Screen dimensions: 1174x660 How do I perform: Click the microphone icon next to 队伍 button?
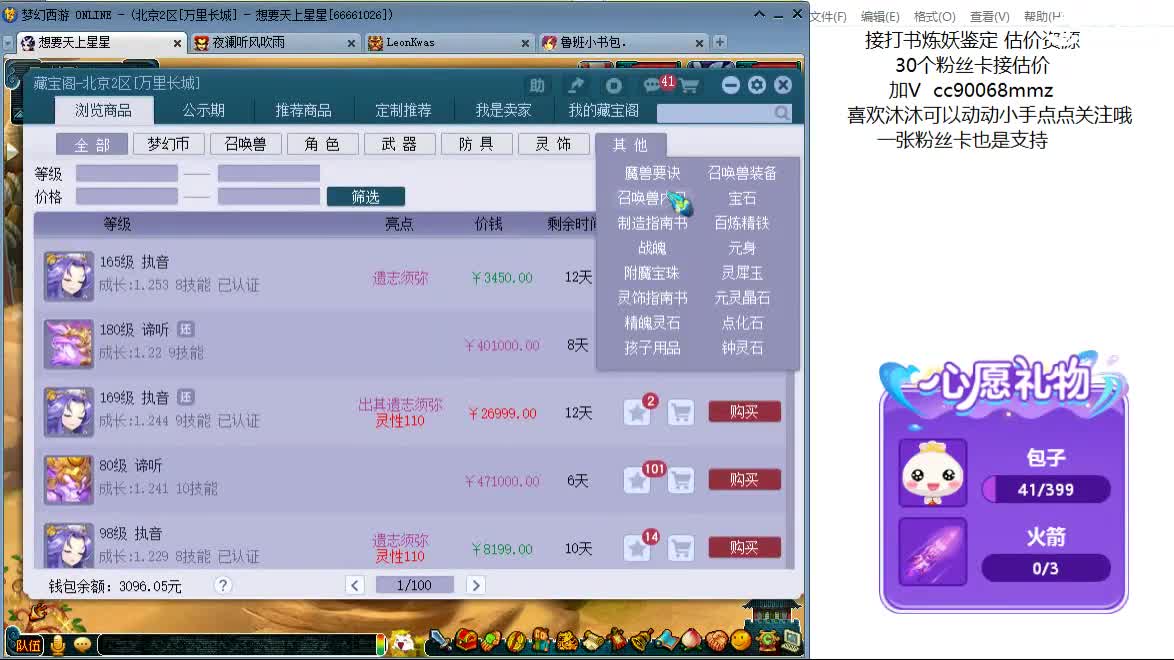55,643
